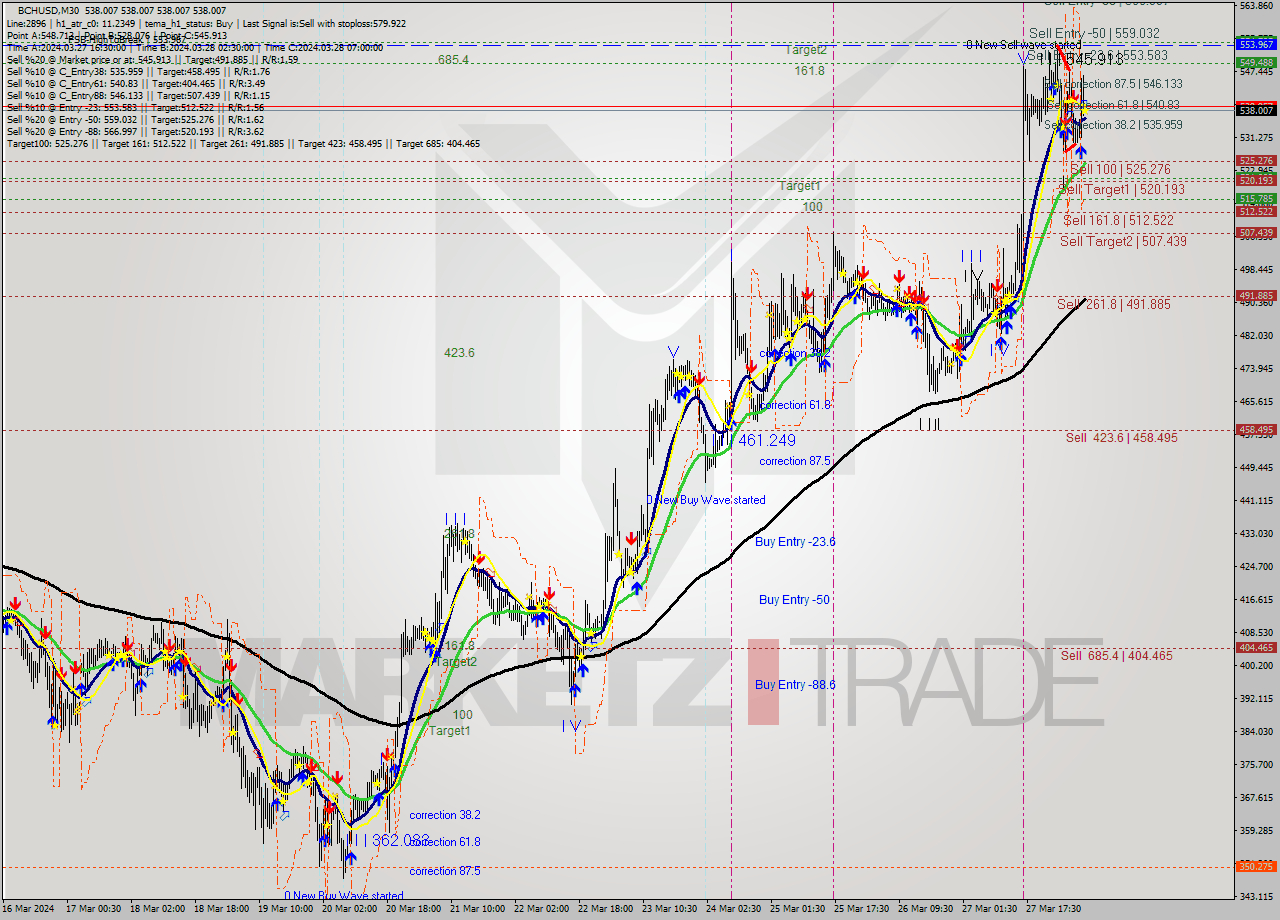Click the red 507.439 price axis tag

click(x=1257, y=233)
